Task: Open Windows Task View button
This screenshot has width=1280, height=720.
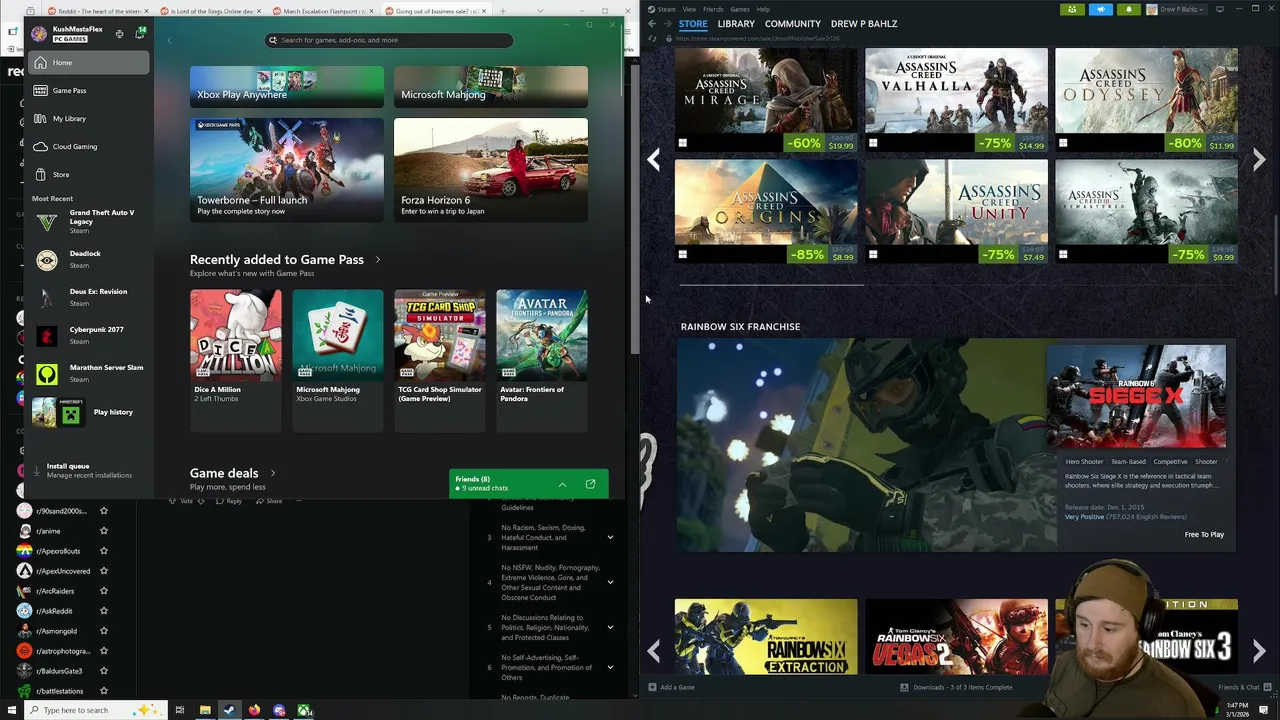Action: (x=179, y=710)
